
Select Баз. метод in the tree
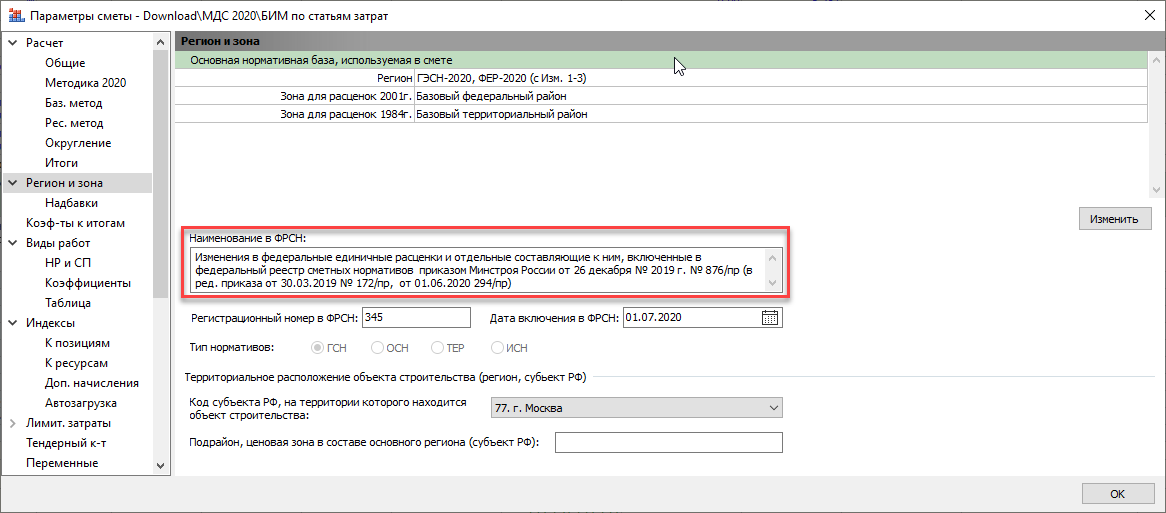point(74,103)
